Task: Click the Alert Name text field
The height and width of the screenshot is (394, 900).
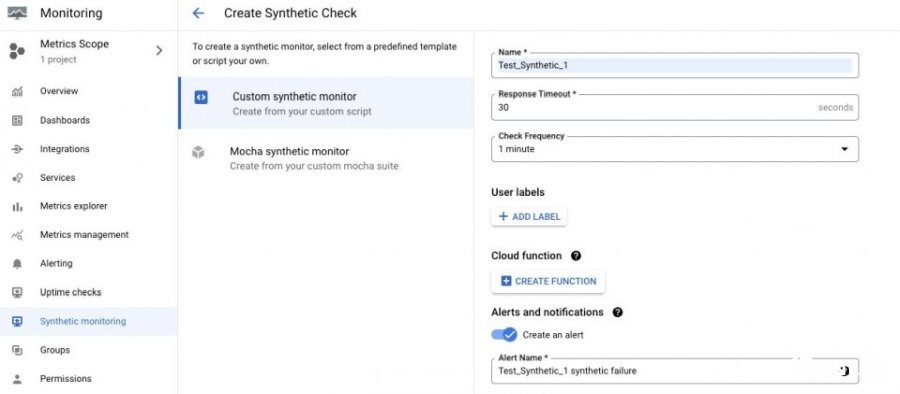Action: click(675, 371)
